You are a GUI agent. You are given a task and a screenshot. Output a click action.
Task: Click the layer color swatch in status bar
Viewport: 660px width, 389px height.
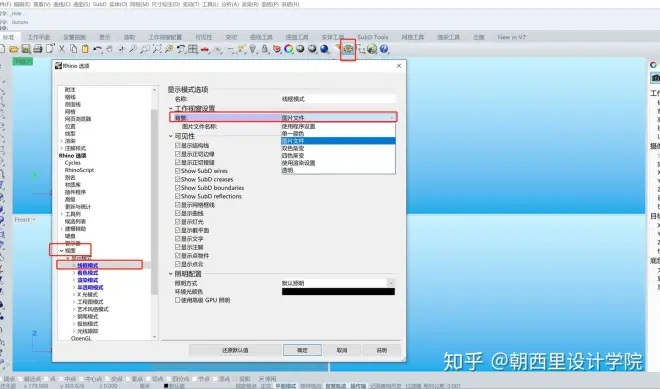click(166, 386)
